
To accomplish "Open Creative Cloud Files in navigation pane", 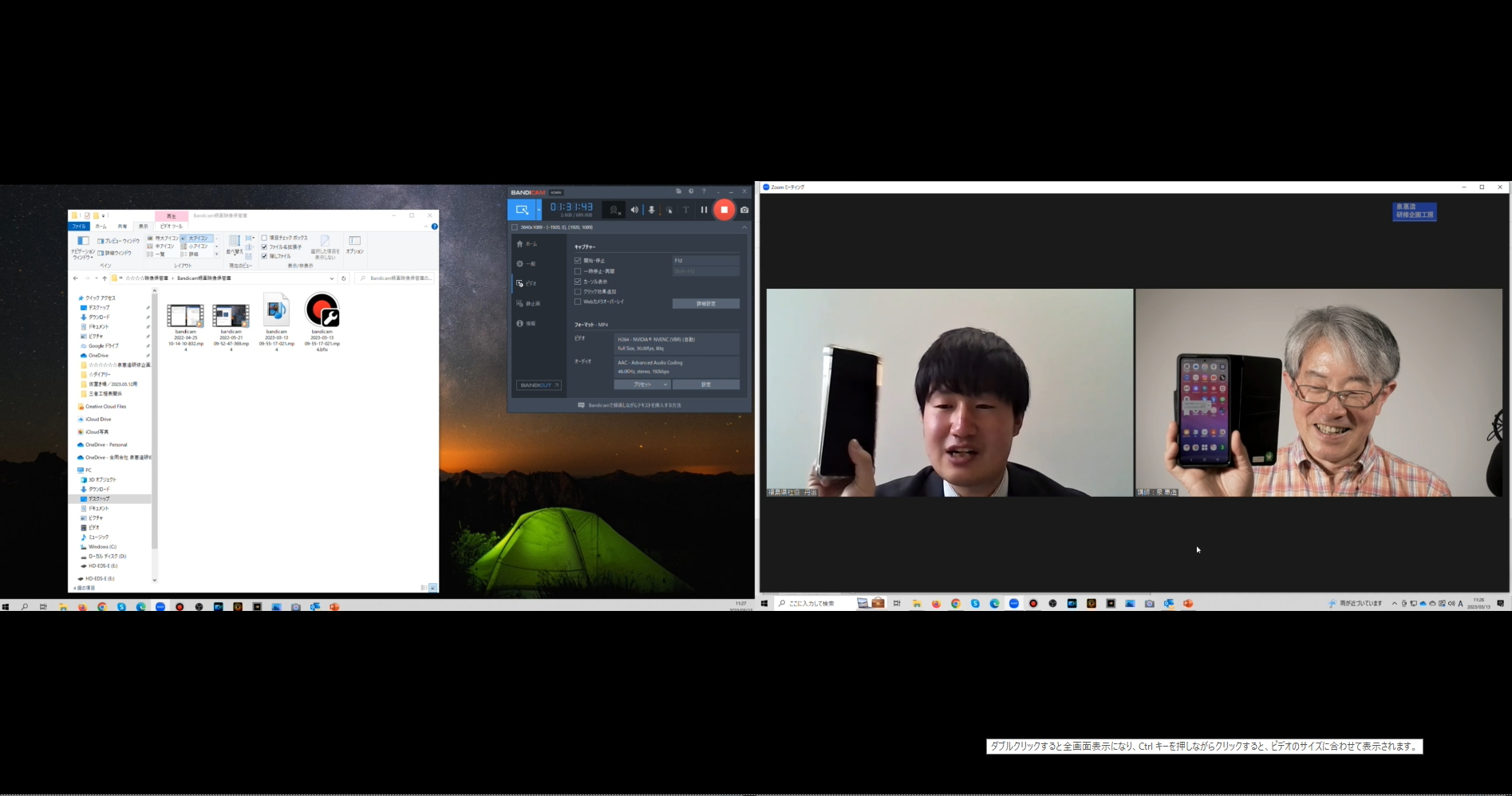I will coord(102,406).
